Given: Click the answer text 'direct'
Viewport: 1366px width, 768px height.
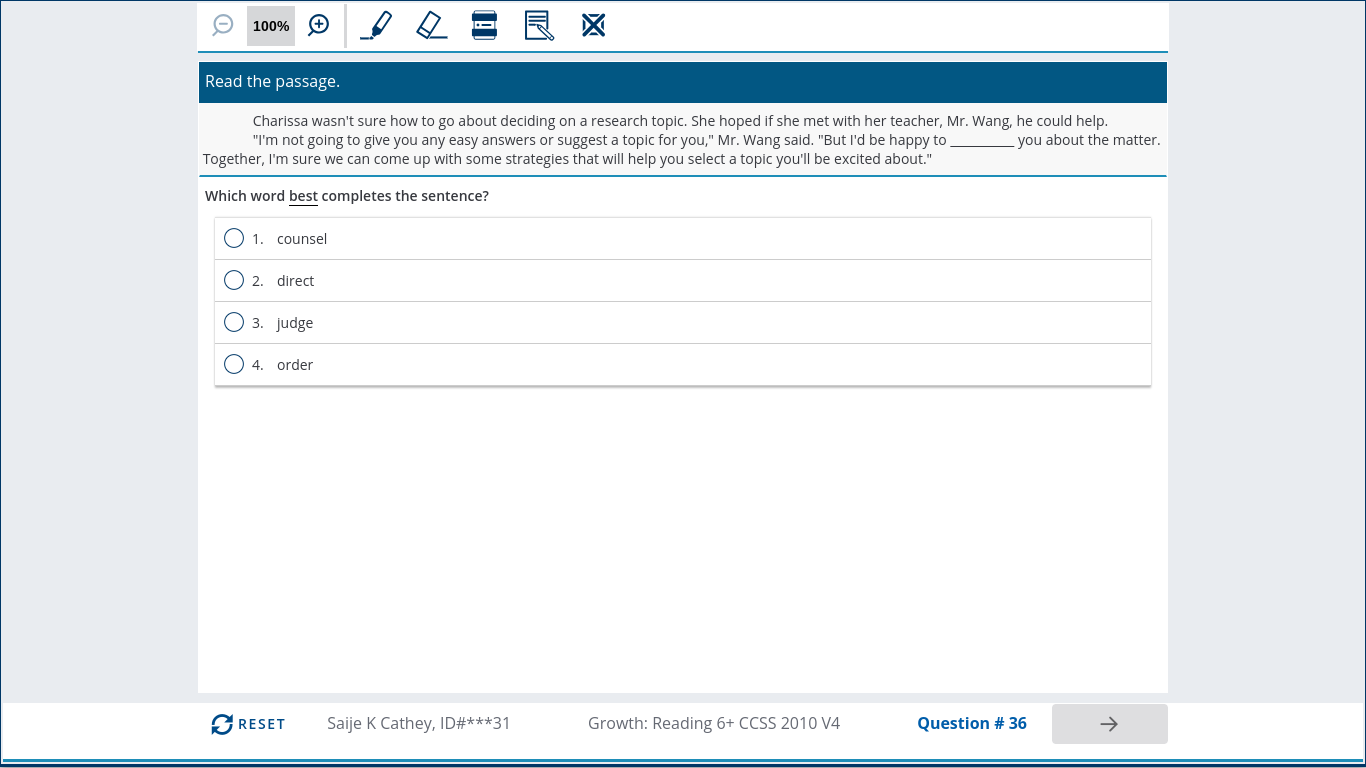Looking at the screenshot, I should pos(295,281).
